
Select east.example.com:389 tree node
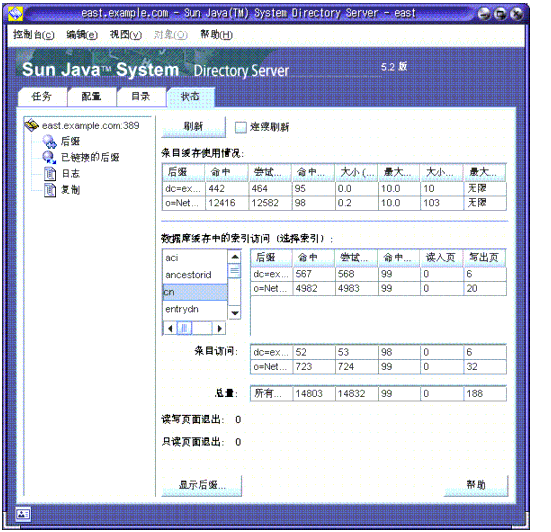point(90,125)
